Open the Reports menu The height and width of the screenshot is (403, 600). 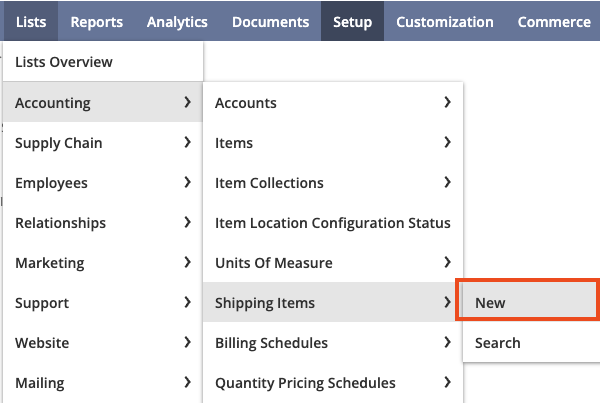point(96,21)
